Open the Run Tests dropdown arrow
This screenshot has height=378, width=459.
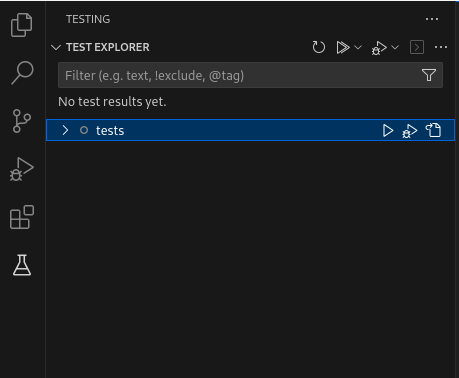[x=358, y=47]
